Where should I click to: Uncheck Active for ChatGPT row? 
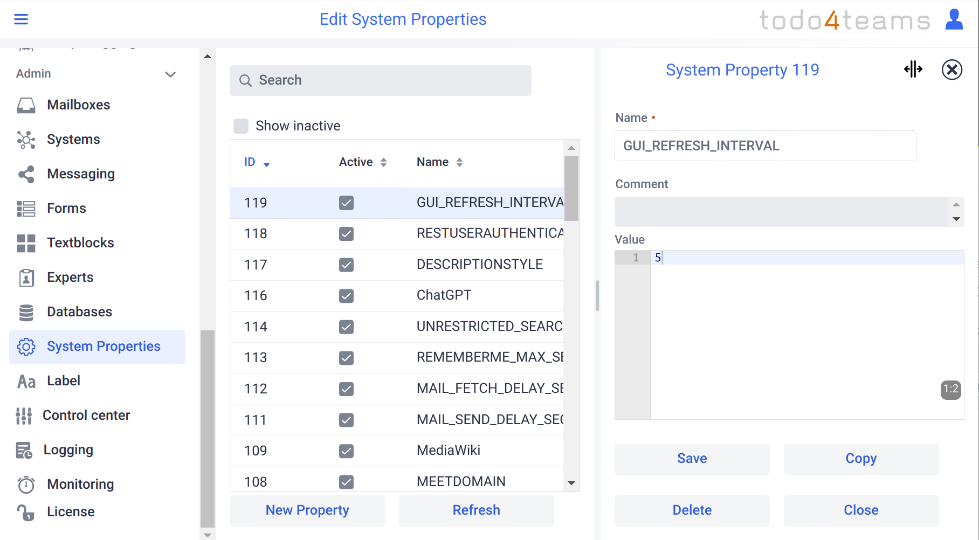point(346,295)
